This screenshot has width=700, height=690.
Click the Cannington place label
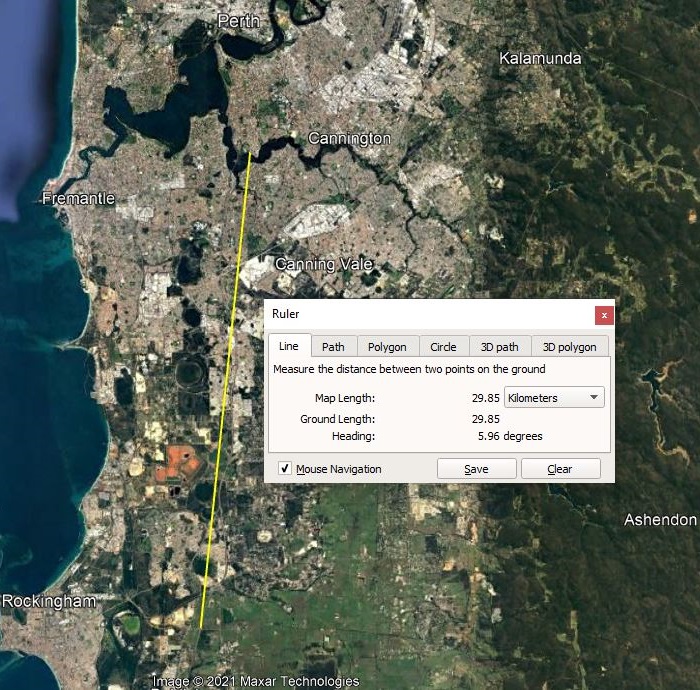pos(349,138)
